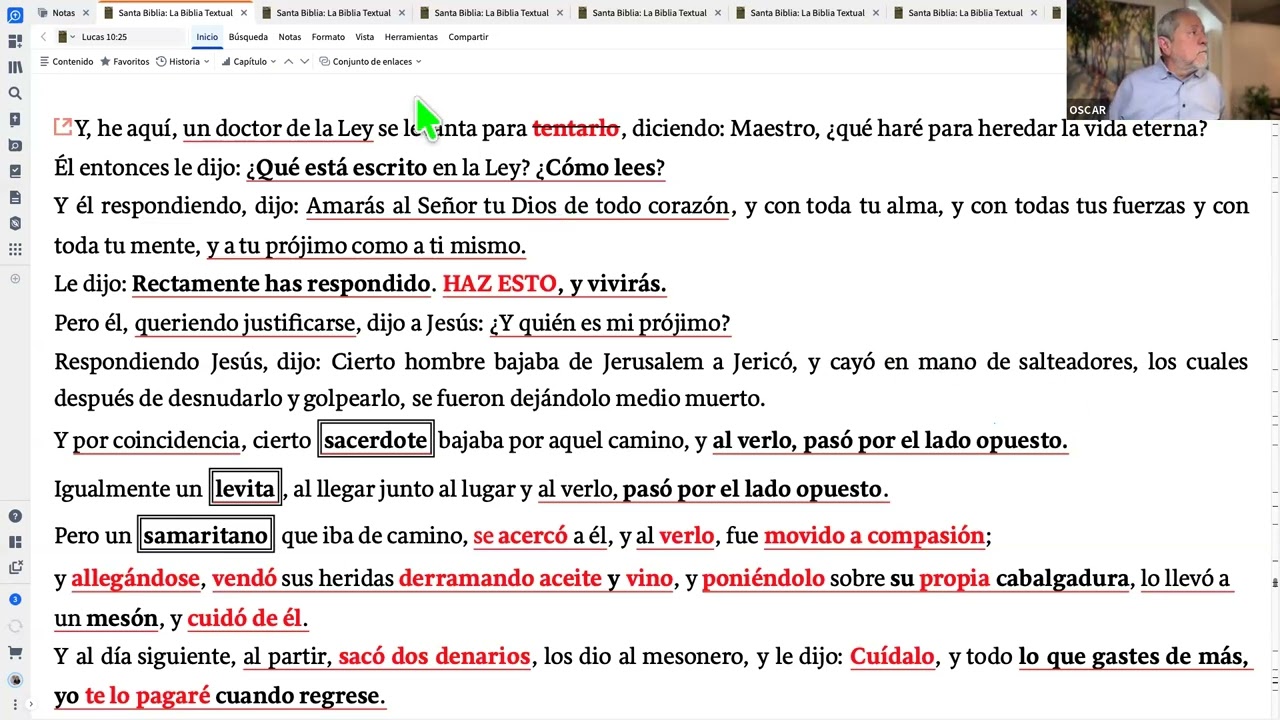The image size is (1280, 720).
Task: Select the Inicio menu tab
Action: click(207, 37)
